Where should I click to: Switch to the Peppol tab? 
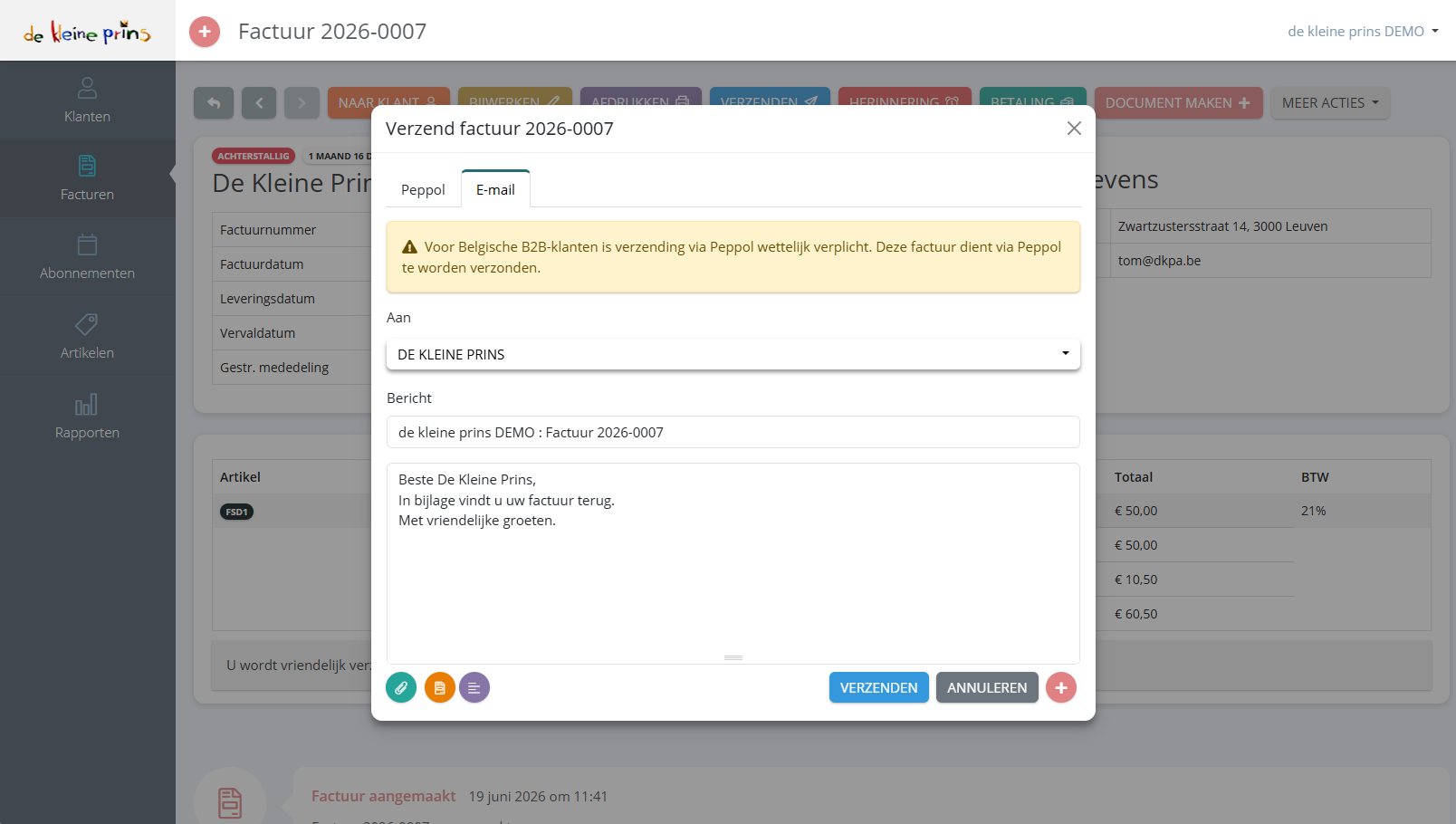click(x=423, y=189)
